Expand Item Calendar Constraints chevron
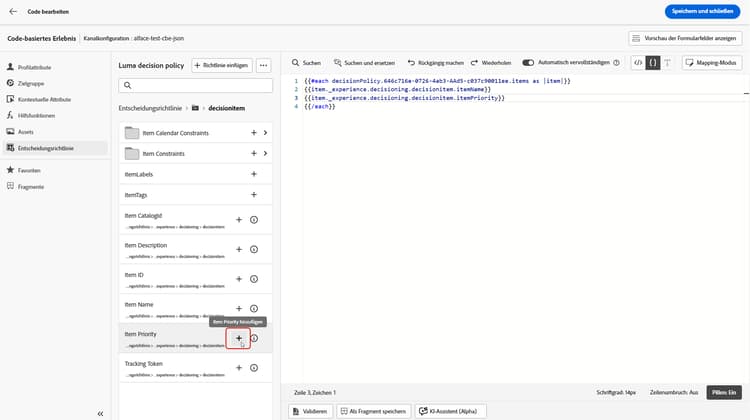Screen dimensions: 750x420 265,133
